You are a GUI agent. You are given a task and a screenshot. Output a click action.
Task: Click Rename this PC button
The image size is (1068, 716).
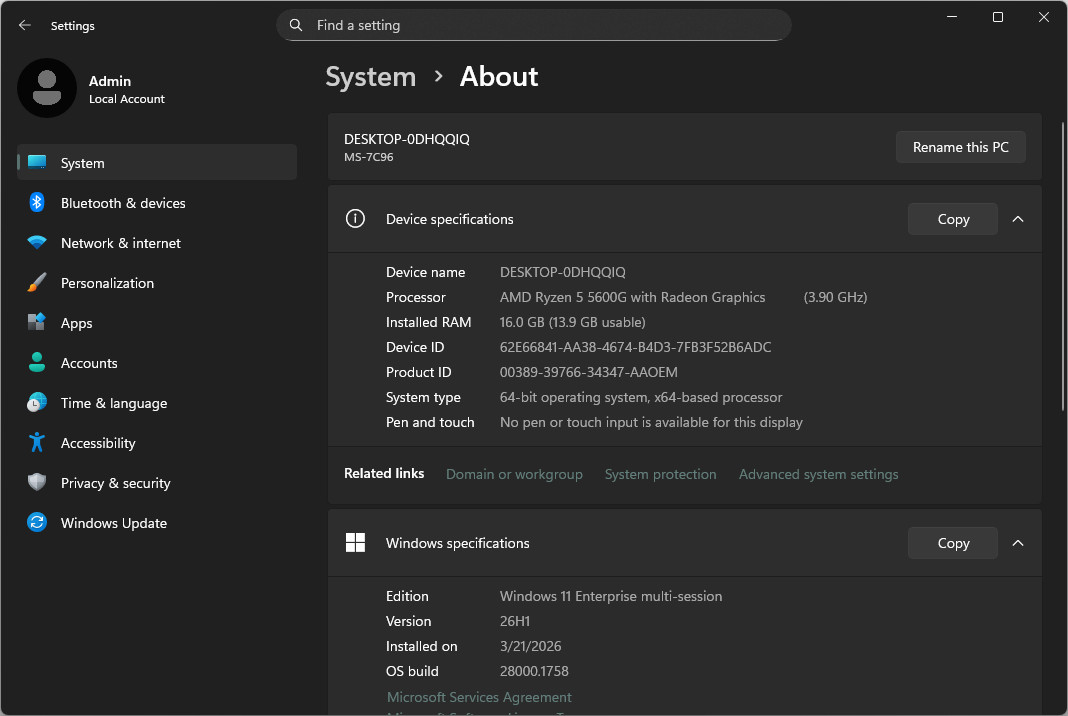click(x=960, y=147)
